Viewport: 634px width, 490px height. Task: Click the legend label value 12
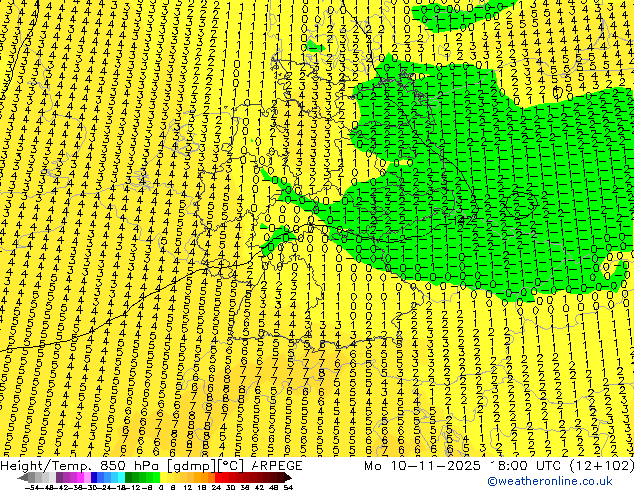tap(187, 488)
